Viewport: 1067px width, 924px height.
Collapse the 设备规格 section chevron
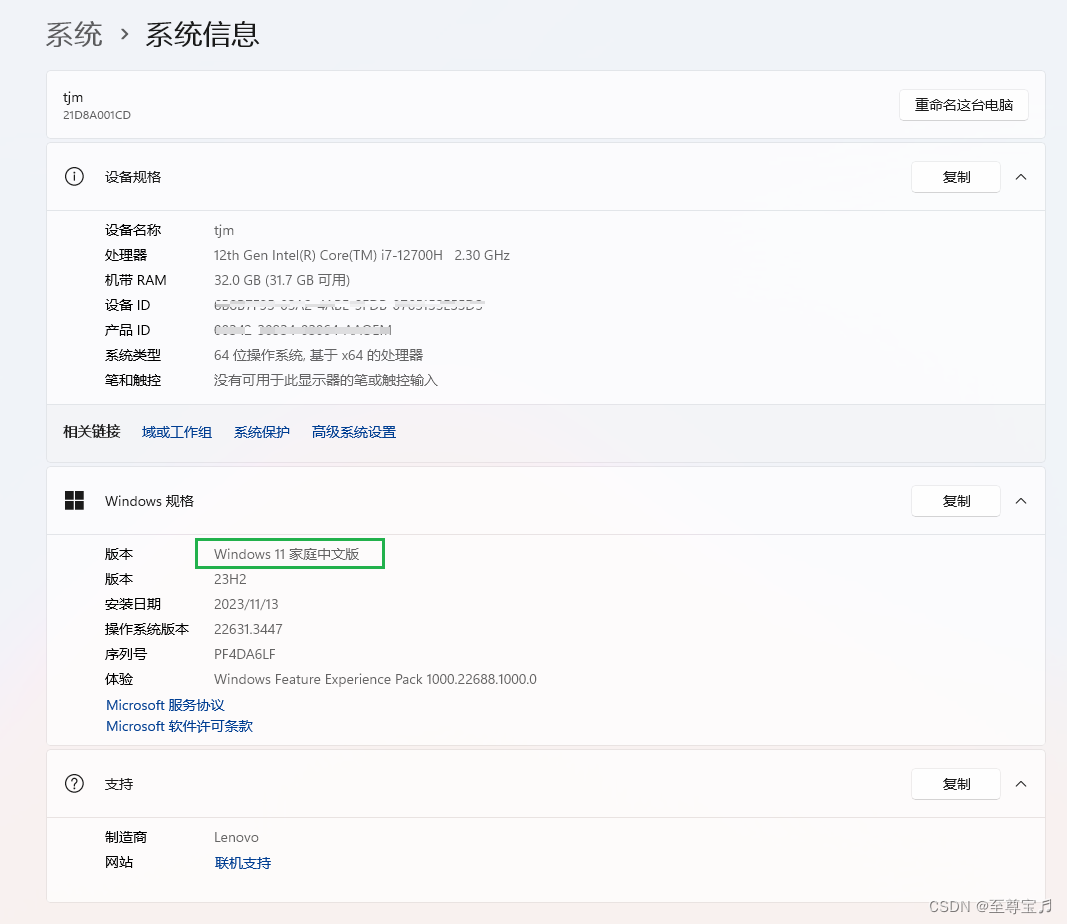point(1021,177)
